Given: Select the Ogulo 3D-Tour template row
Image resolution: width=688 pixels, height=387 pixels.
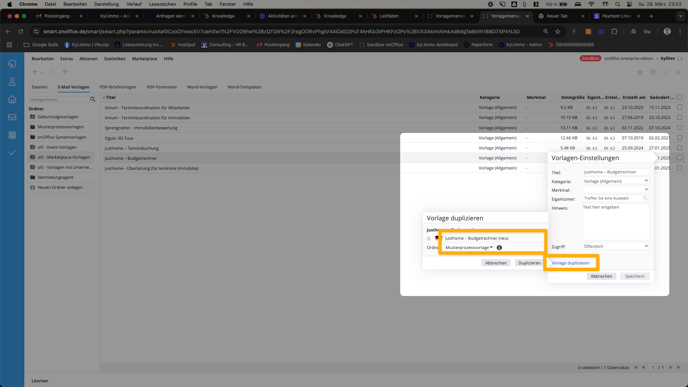Looking at the screenshot, I should pyautogui.click(x=119, y=138).
